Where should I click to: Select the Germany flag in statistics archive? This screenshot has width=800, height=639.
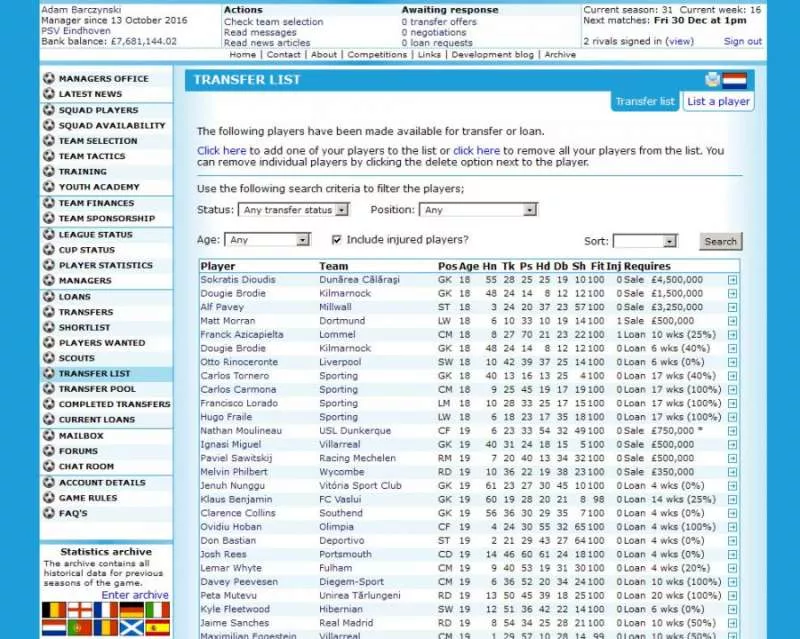tap(131, 609)
